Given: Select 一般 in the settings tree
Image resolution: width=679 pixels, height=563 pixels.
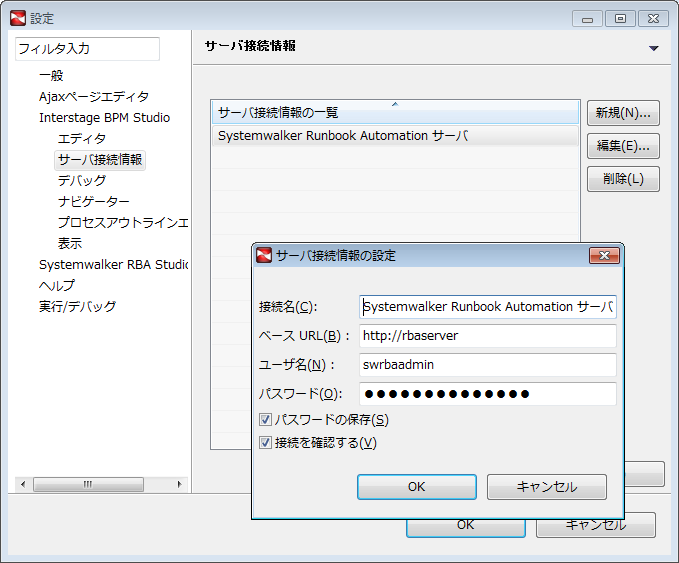Looking at the screenshot, I should 51,75.
